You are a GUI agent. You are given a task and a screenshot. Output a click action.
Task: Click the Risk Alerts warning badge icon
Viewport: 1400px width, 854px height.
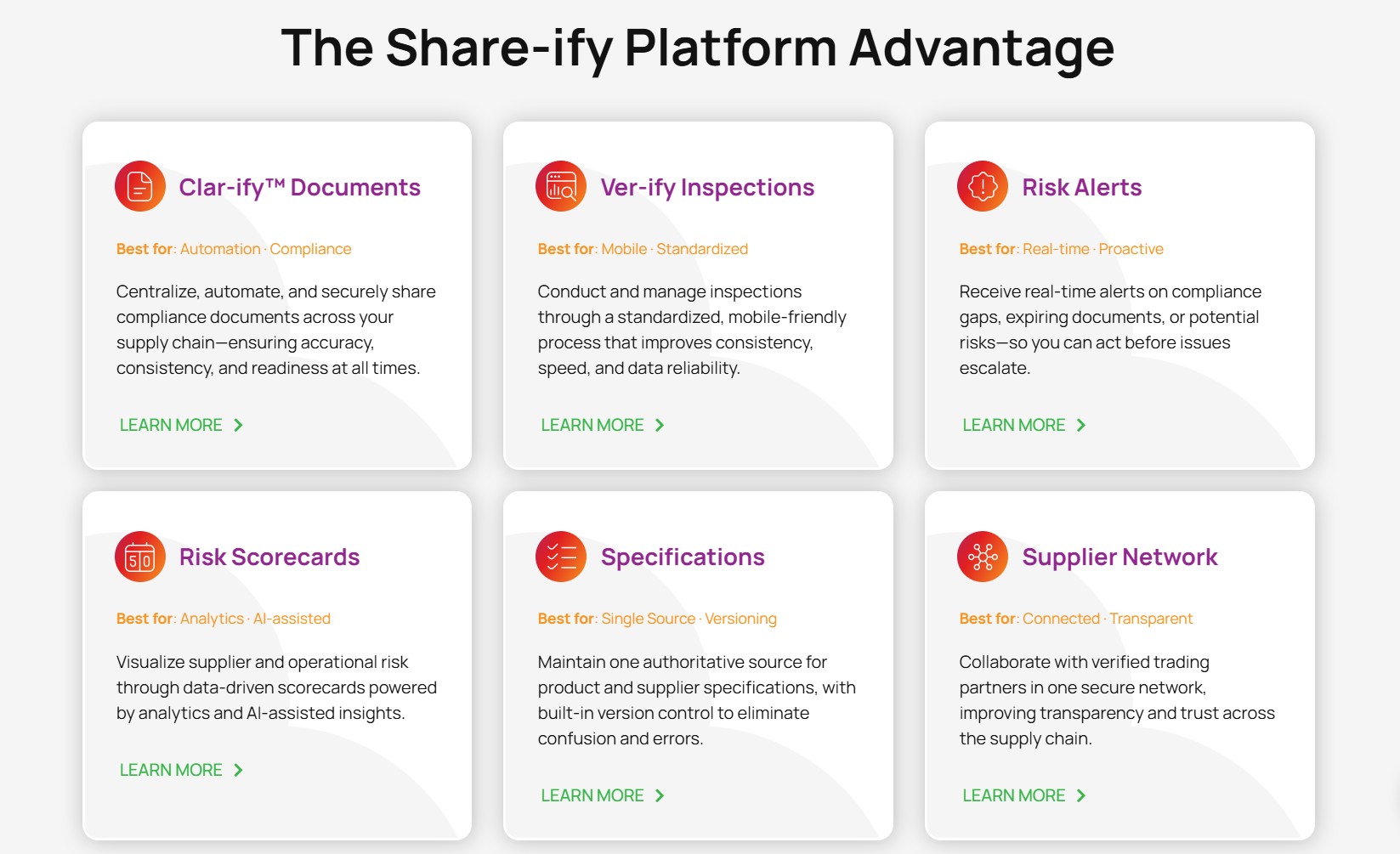[983, 186]
